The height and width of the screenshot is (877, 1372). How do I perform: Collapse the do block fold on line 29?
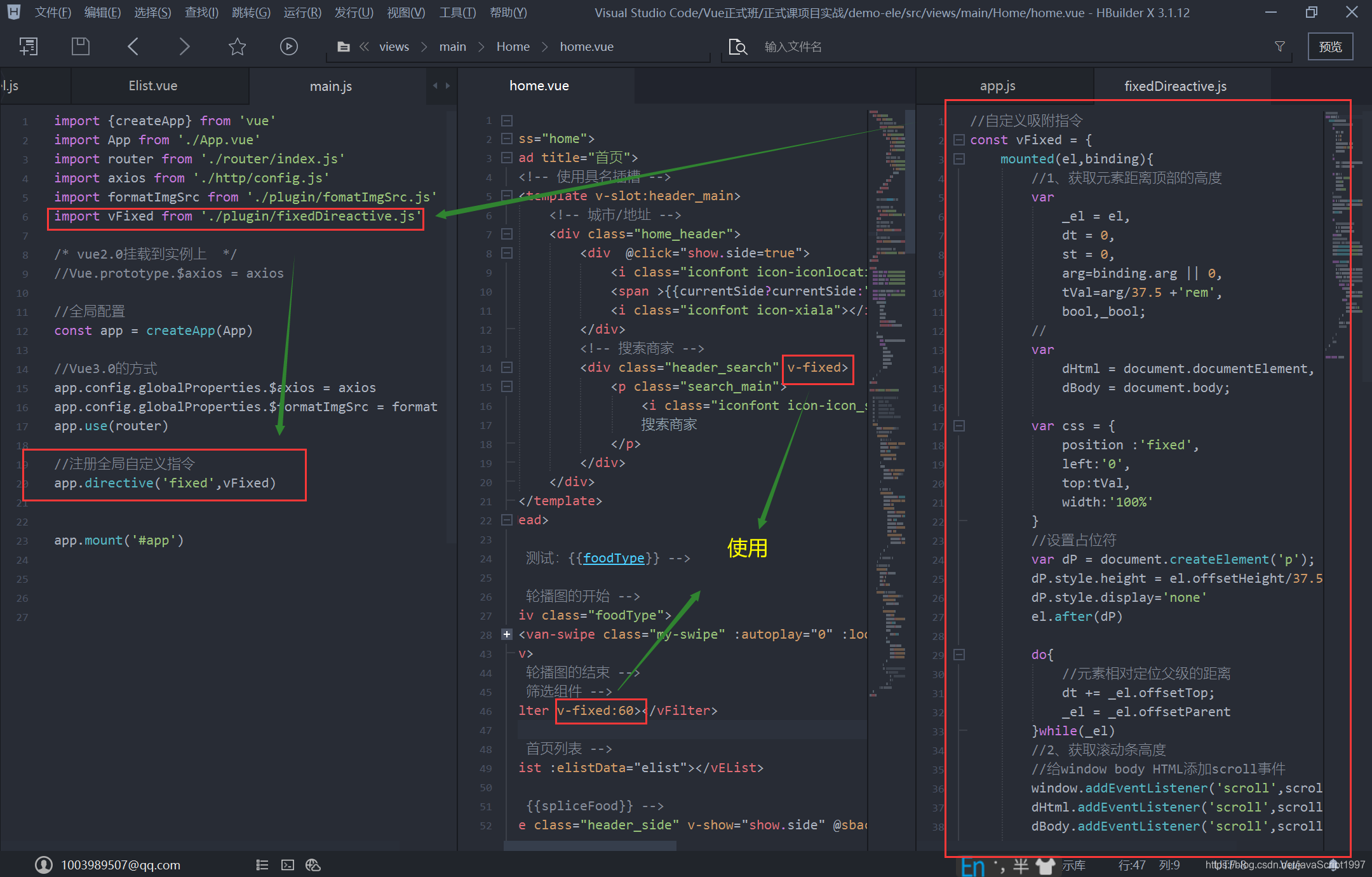959,655
